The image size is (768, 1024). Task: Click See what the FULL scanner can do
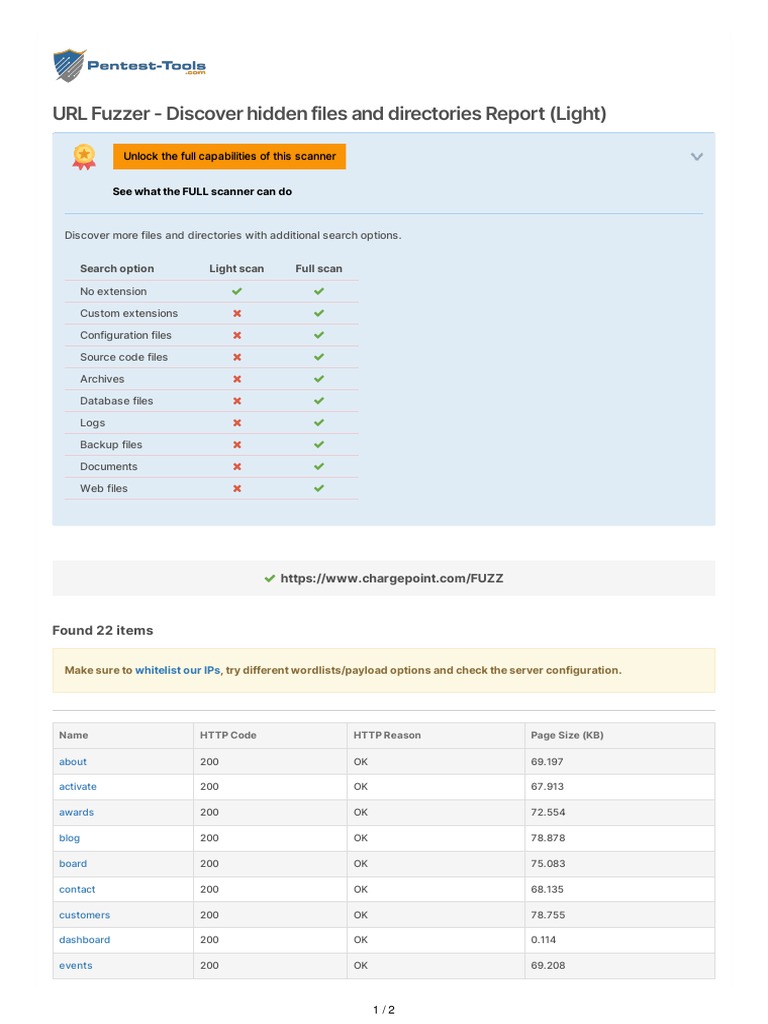(x=202, y=191)
